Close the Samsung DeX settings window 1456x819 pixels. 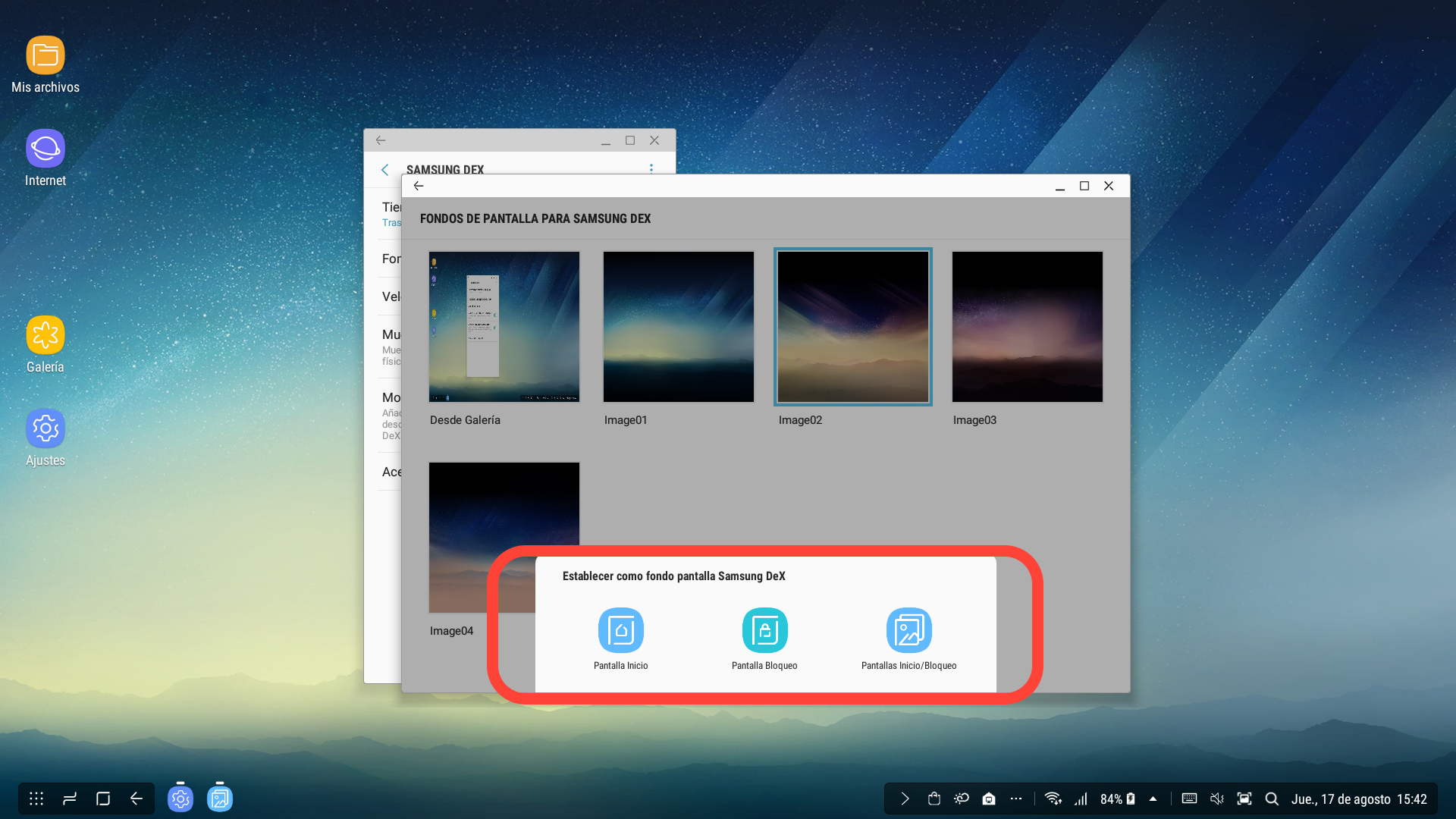click(x=654, y=140)
